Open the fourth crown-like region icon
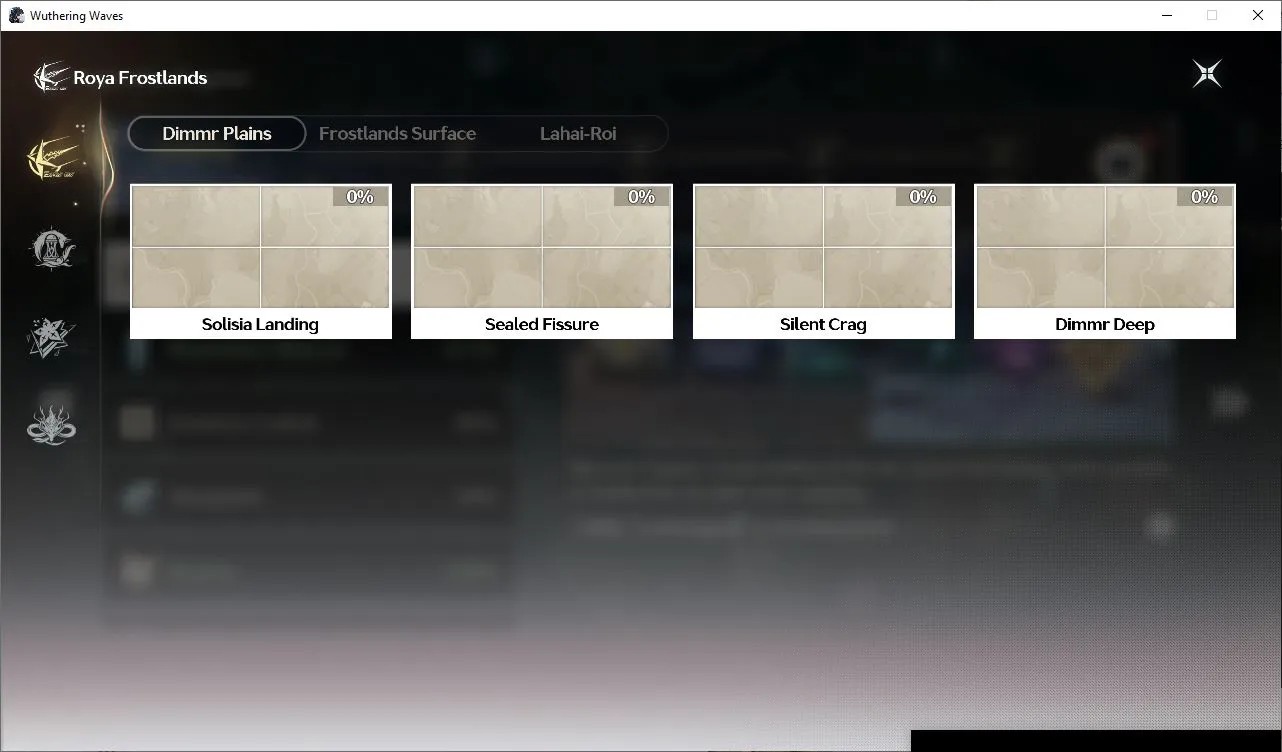 point(52,424)
